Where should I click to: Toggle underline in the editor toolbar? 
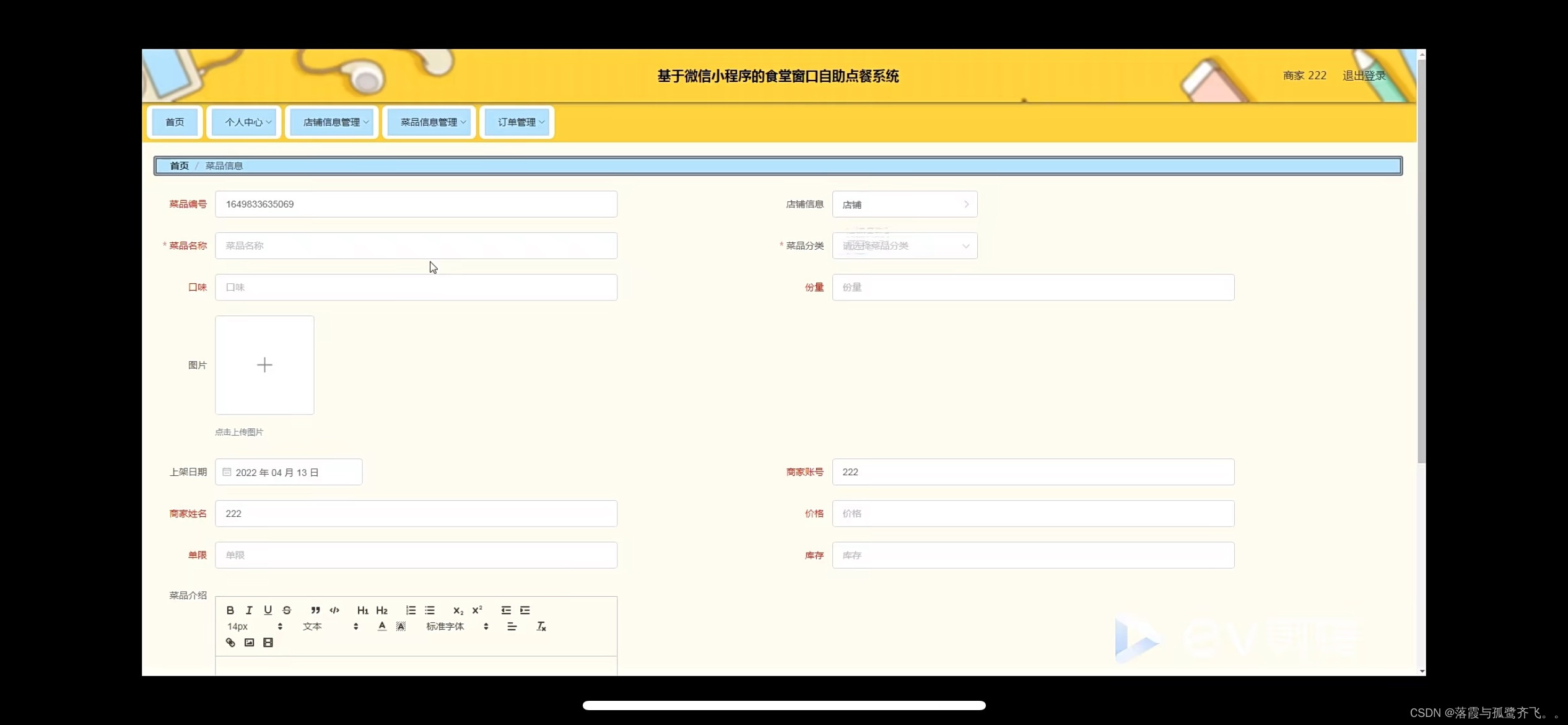268,610
